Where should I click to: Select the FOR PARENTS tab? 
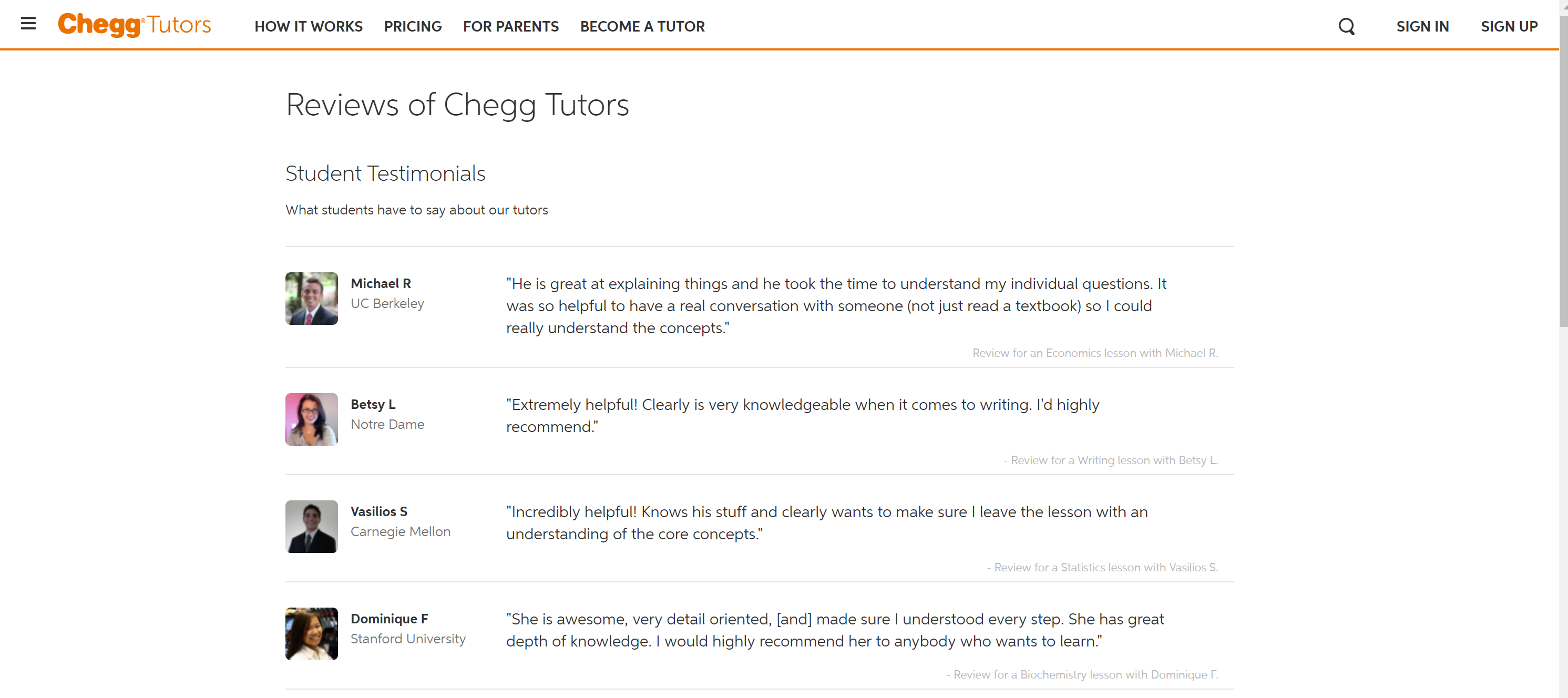[x=511, y=26]
